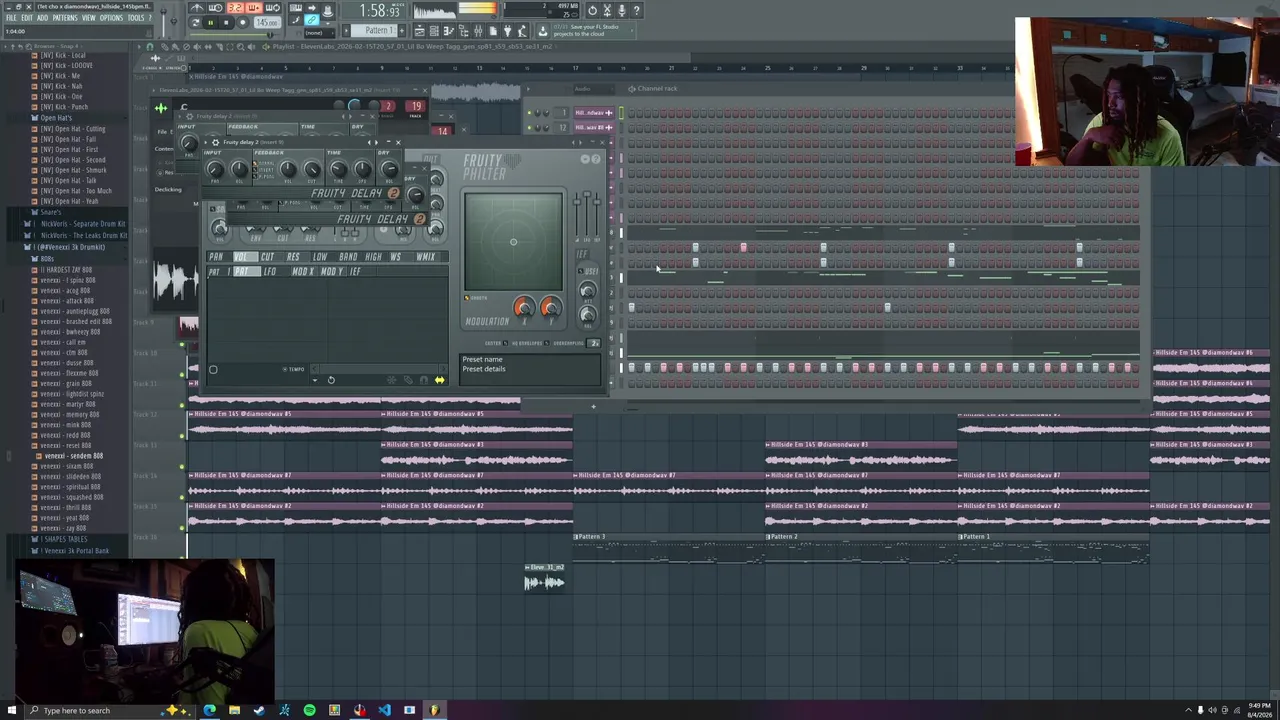The height and width of the screenshot is (720, 1280).
Task: Open the PATTERNS menu
Action: (64, 18)
